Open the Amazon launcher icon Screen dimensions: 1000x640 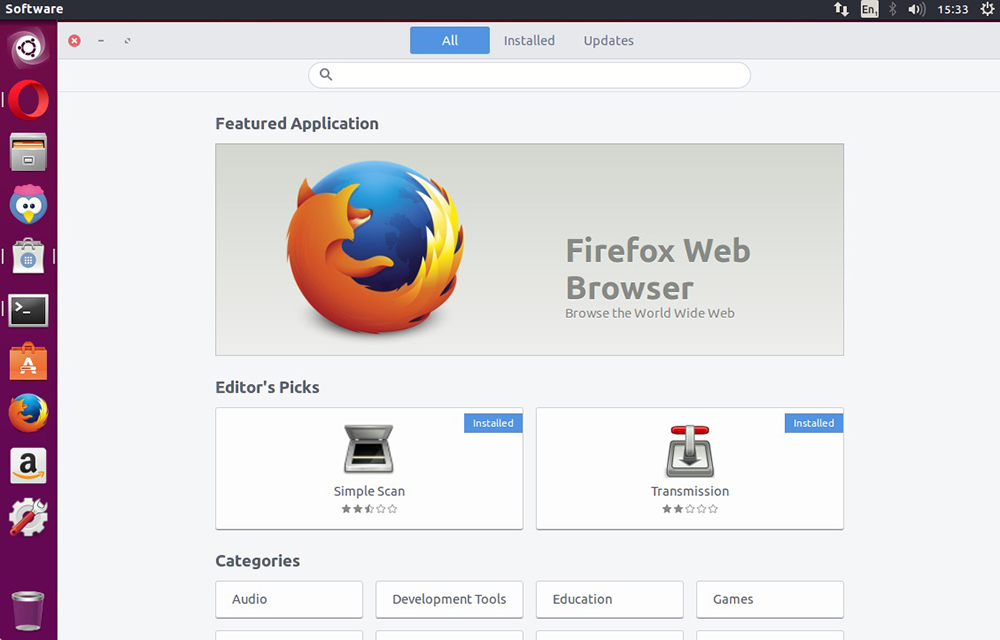click(x=28, y=465)
